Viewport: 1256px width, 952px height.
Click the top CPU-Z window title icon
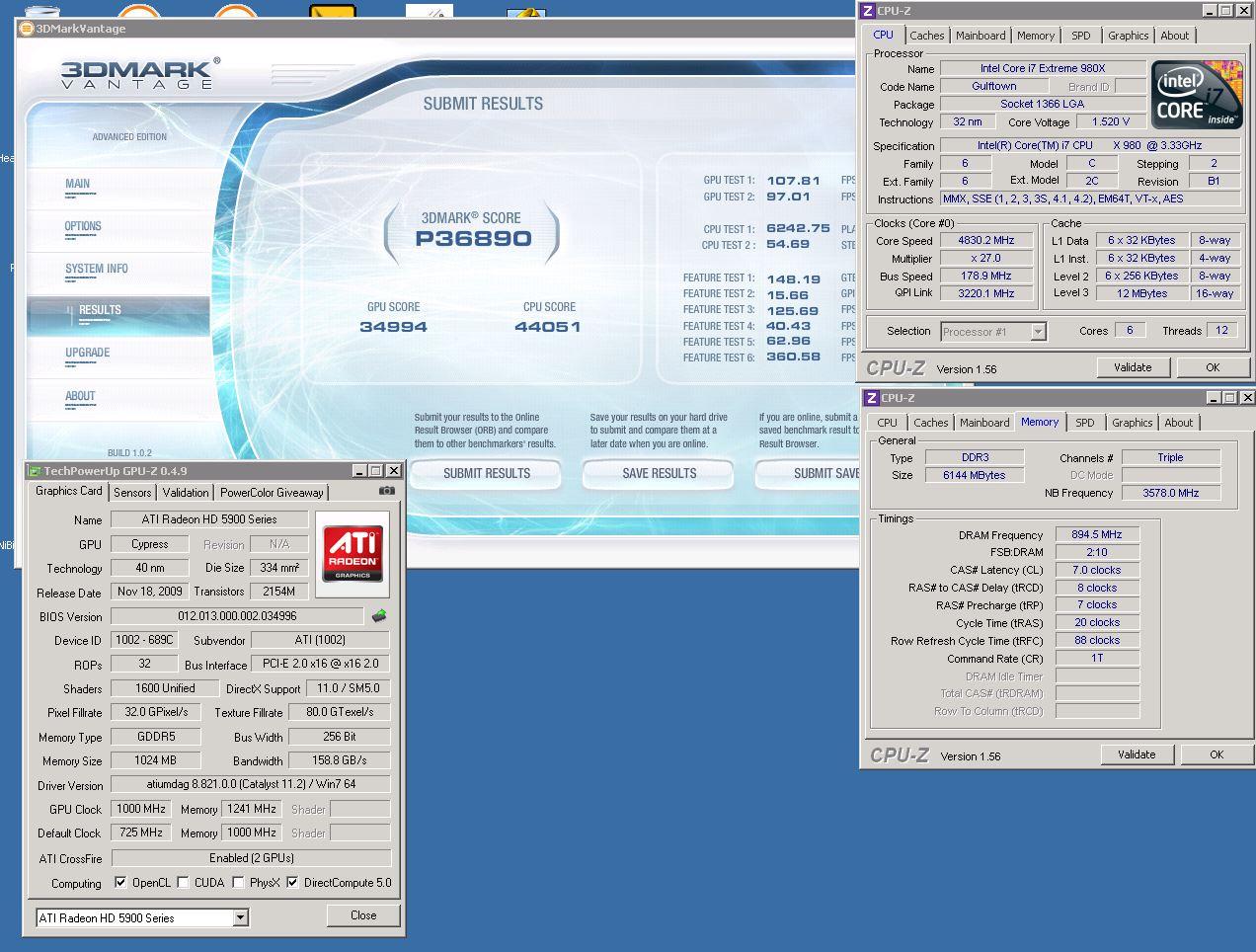pos(868,11)
